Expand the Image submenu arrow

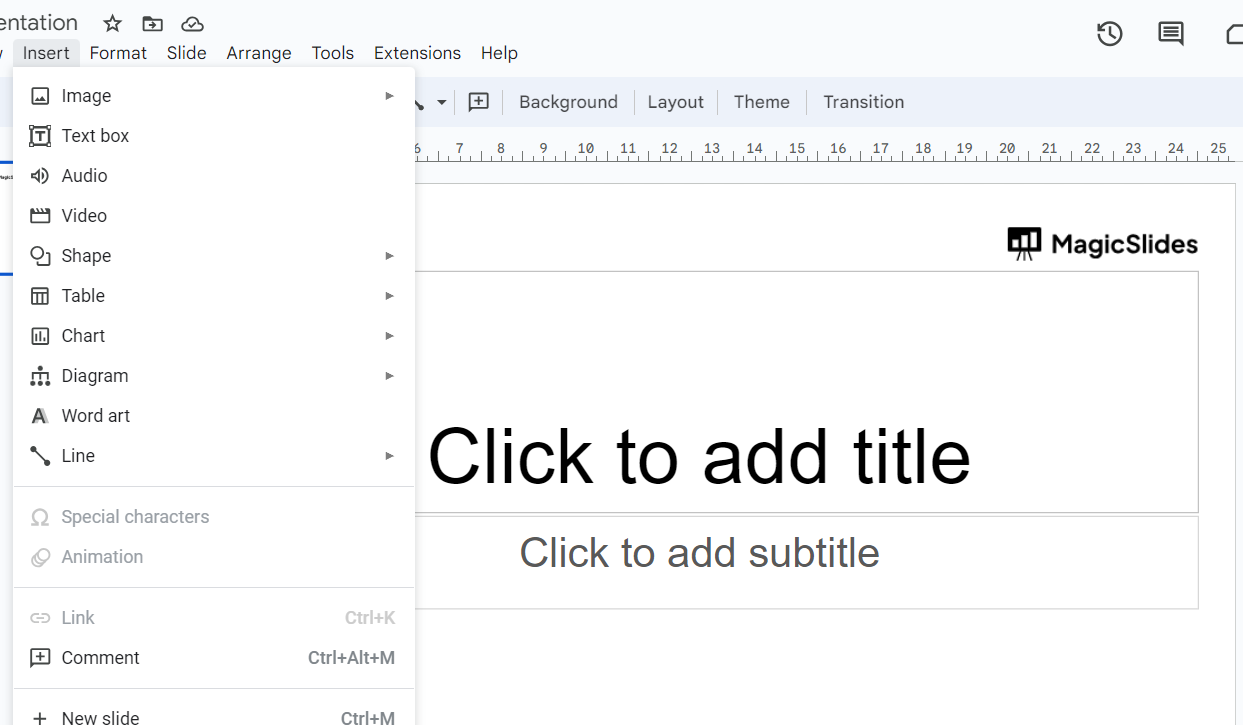389,96
